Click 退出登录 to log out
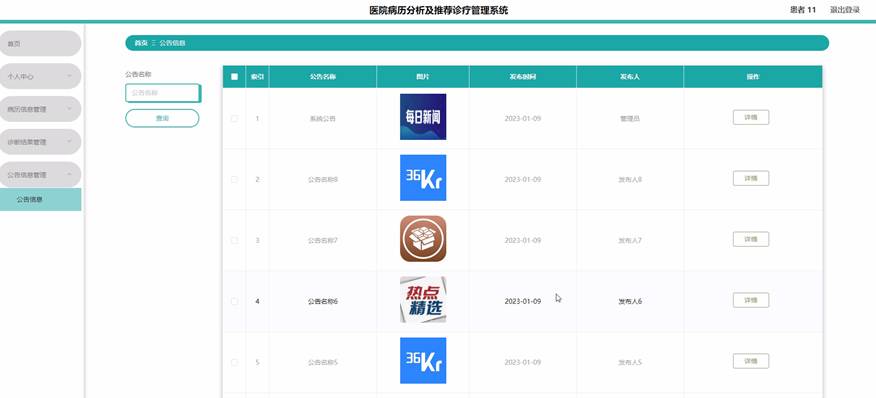Viewport: 876px width, 398px height. [845, 10]
